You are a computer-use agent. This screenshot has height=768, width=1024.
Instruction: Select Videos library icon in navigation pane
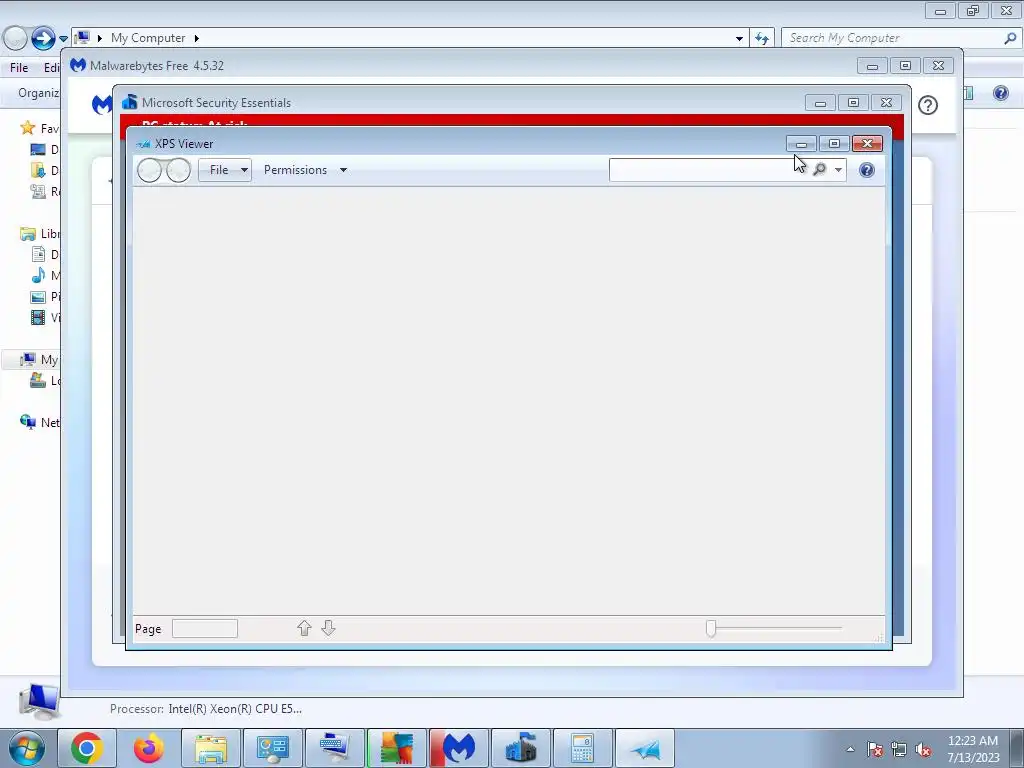point(39,317)
